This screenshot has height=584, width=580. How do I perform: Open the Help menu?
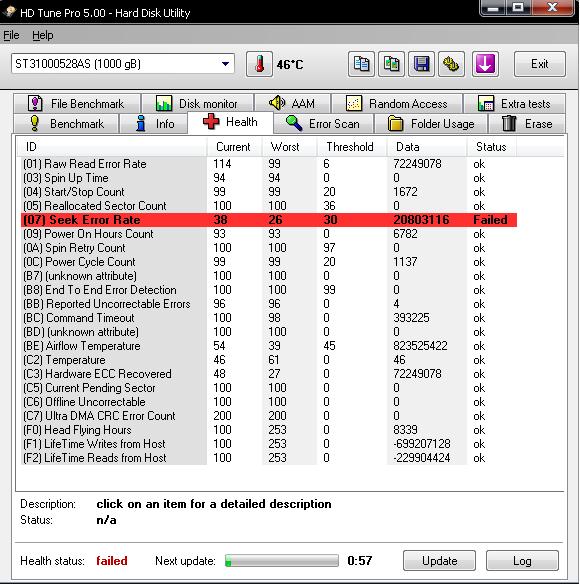(42, 35)
